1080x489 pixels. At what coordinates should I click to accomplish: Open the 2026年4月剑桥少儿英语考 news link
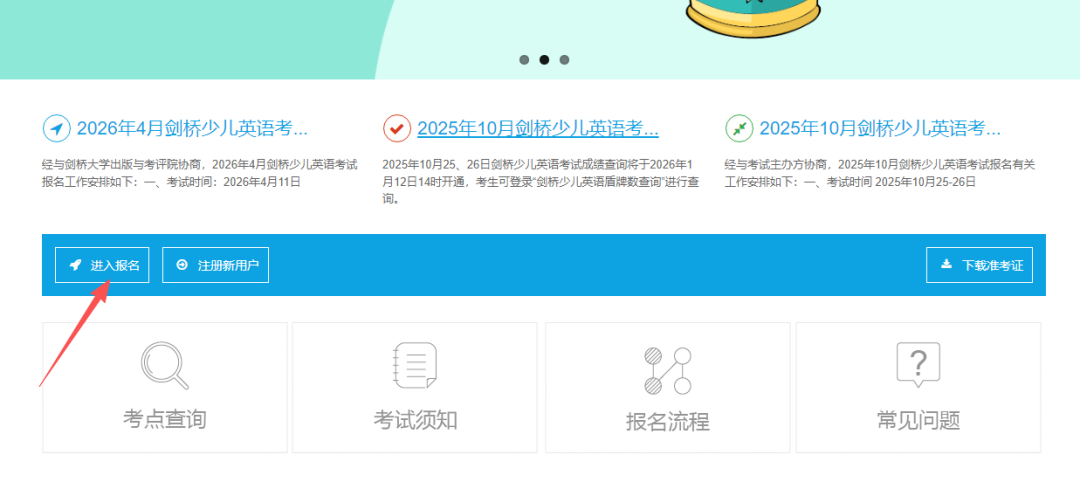coord(192,128)
